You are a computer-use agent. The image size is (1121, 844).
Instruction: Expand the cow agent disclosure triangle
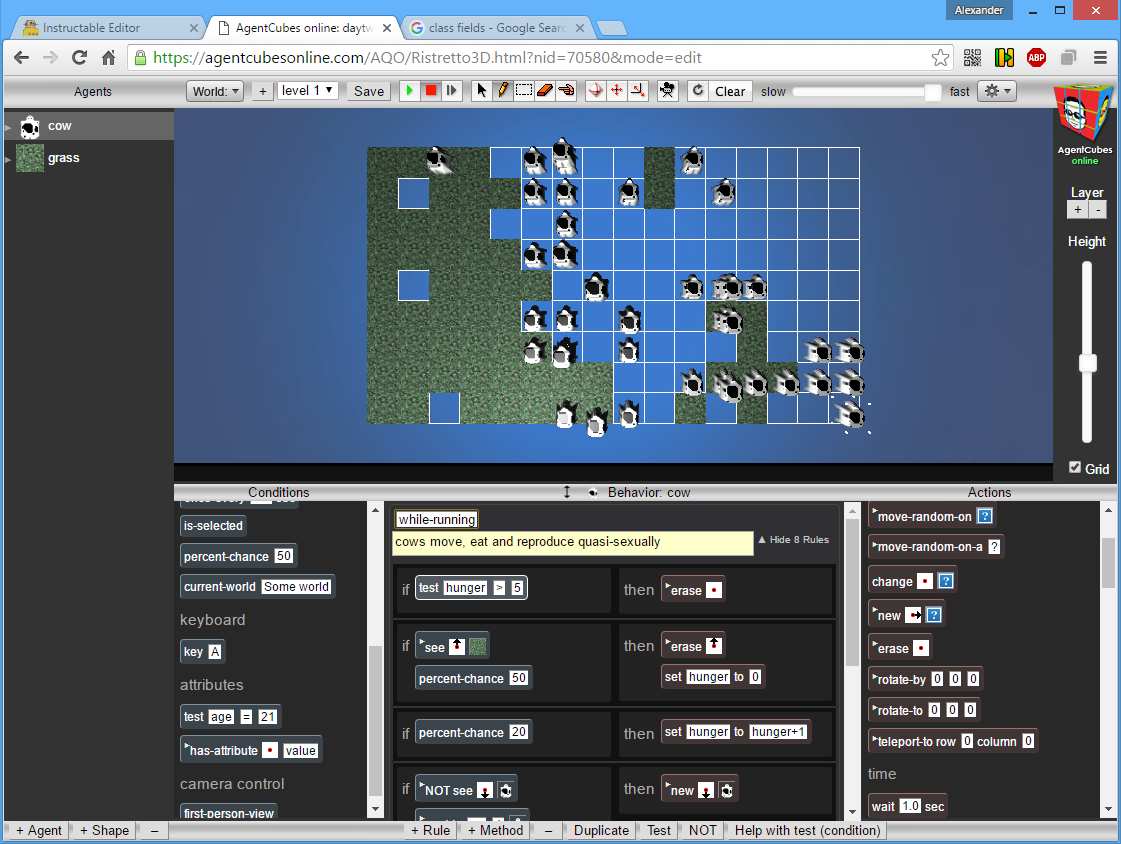click(8, 128)
